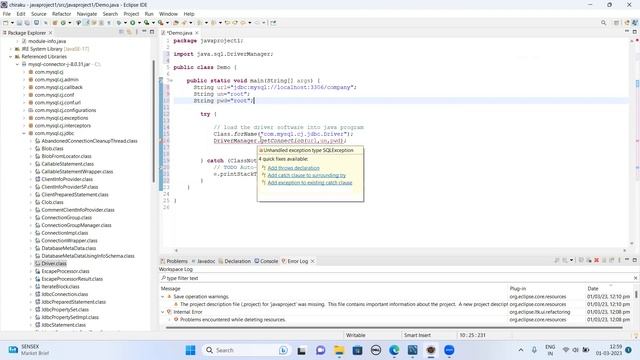Open Microsoft Edge from the taskbar
This screenshot has height=360, width=640.
point(394,350)
